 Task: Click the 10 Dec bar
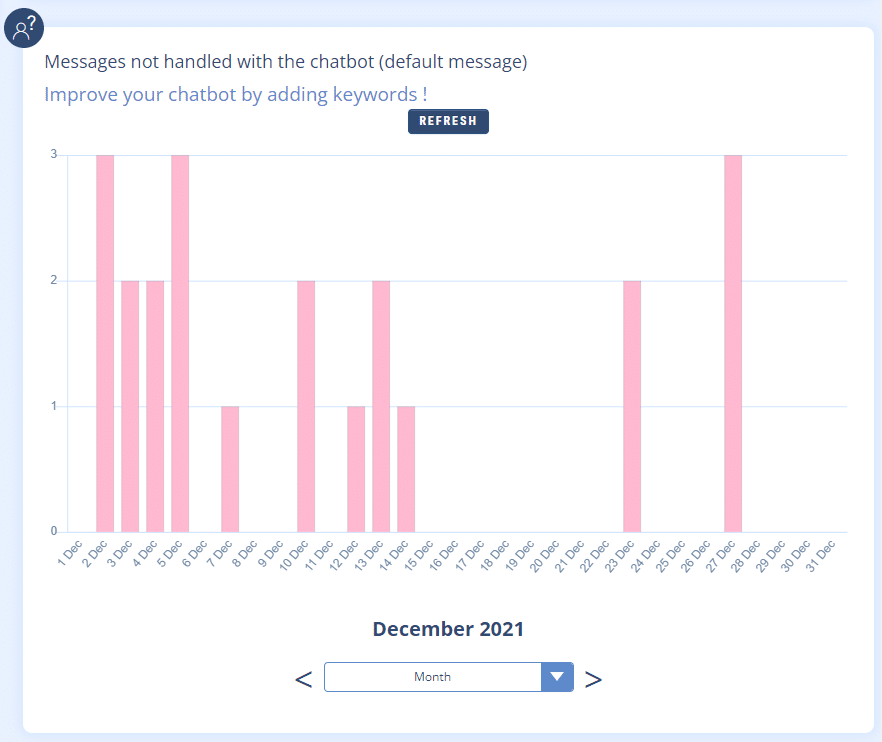pyautogui.click(x=306, y=406)
